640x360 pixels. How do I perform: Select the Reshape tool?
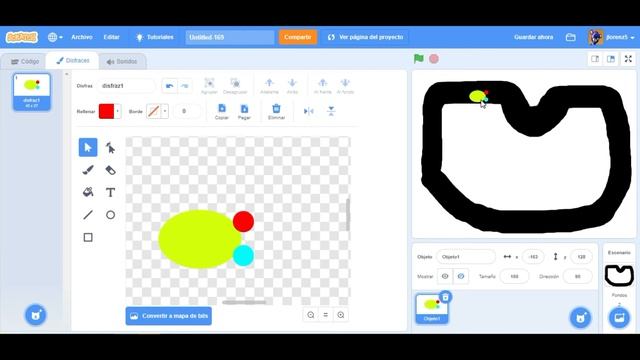[110, 147]
